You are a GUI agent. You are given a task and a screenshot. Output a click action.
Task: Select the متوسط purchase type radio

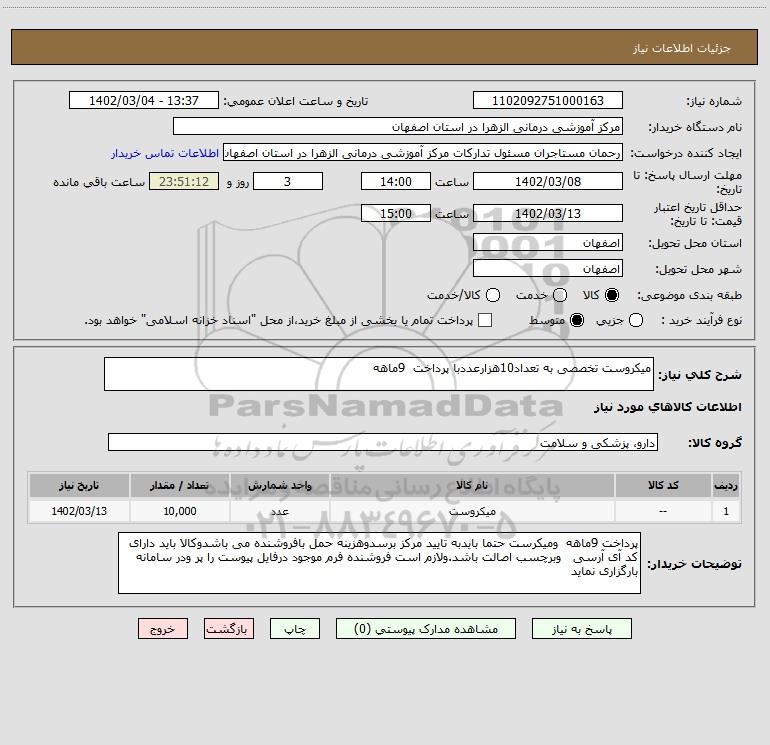(x=577, y=320)
